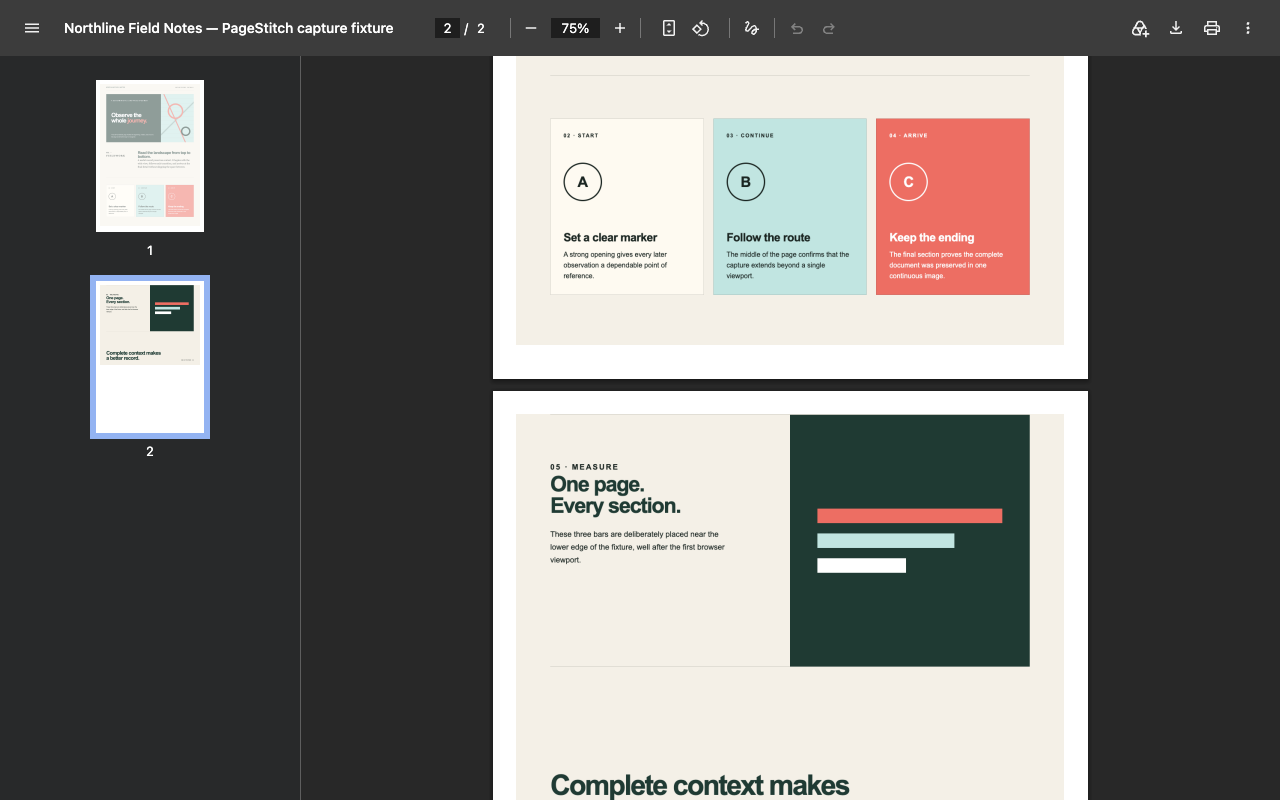Click the fit to page icon
Screen dimensions: 1280x800
pos(669,28)
